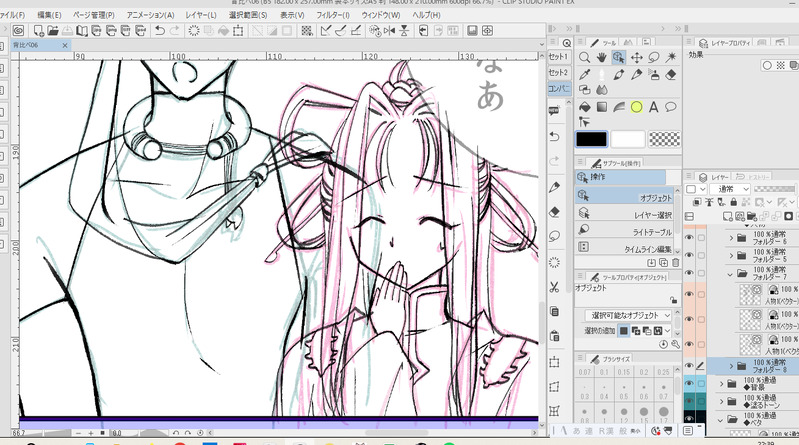This screenshot has width=799, height=445.
Task: Click the Open file folder icon
Action: click(x=52, y=31)
